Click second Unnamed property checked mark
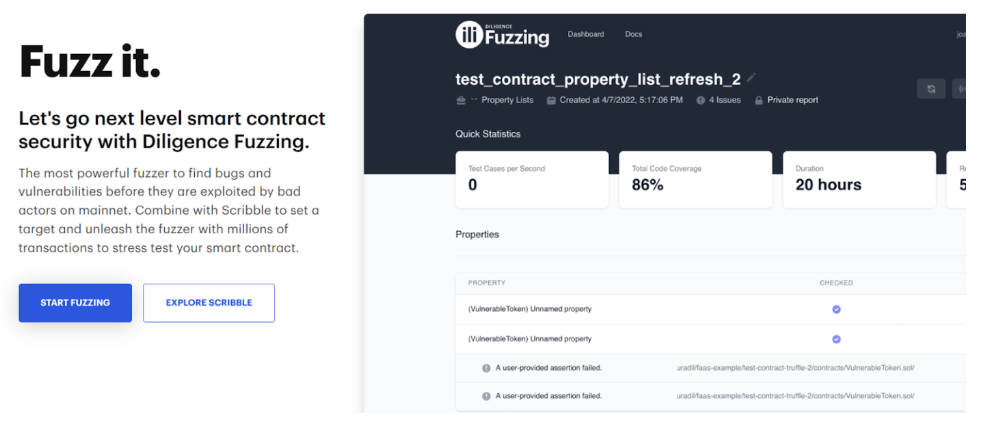Viewport: 997px width, 427px height. point(836,339)
